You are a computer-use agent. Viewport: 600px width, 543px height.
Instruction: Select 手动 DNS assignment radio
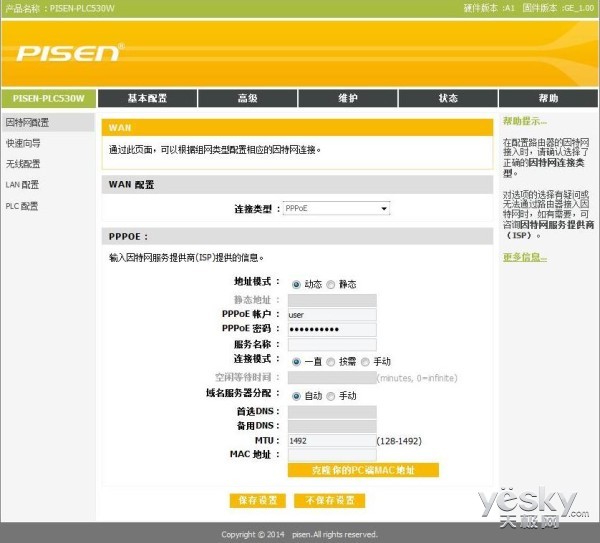[331, 396]
